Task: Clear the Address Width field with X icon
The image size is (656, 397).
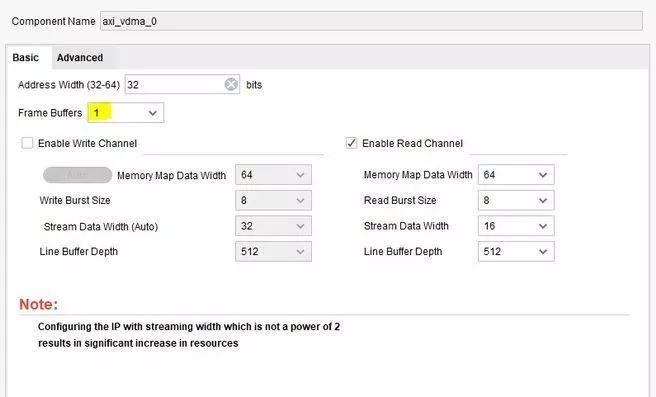Action: click(x=231, y=85)
